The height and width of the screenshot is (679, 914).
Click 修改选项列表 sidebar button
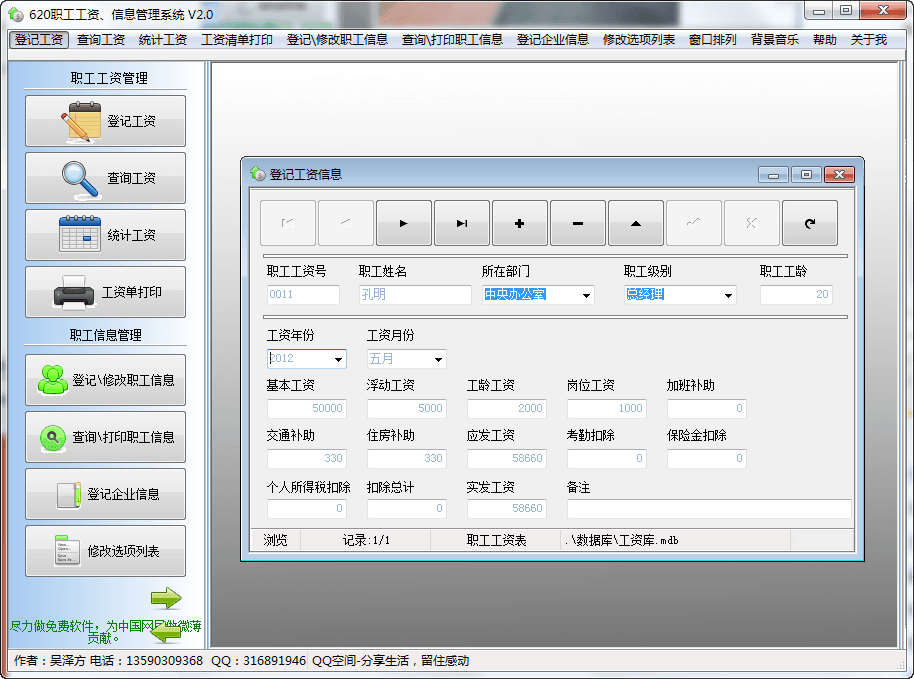[105, 551]
